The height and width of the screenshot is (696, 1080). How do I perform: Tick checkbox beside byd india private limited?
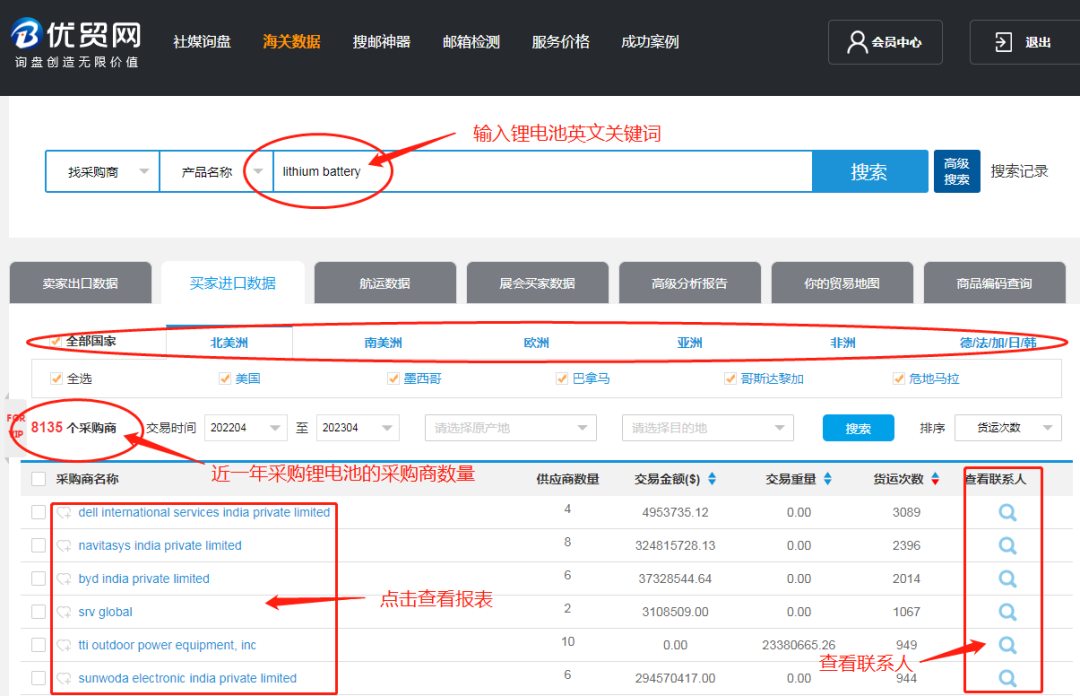pos(38,579)
